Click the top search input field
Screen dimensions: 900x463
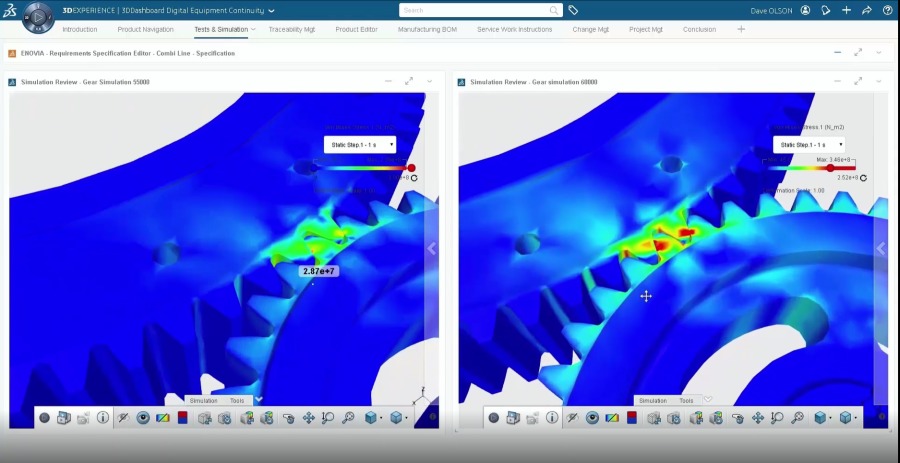click(x=475, y=10)
